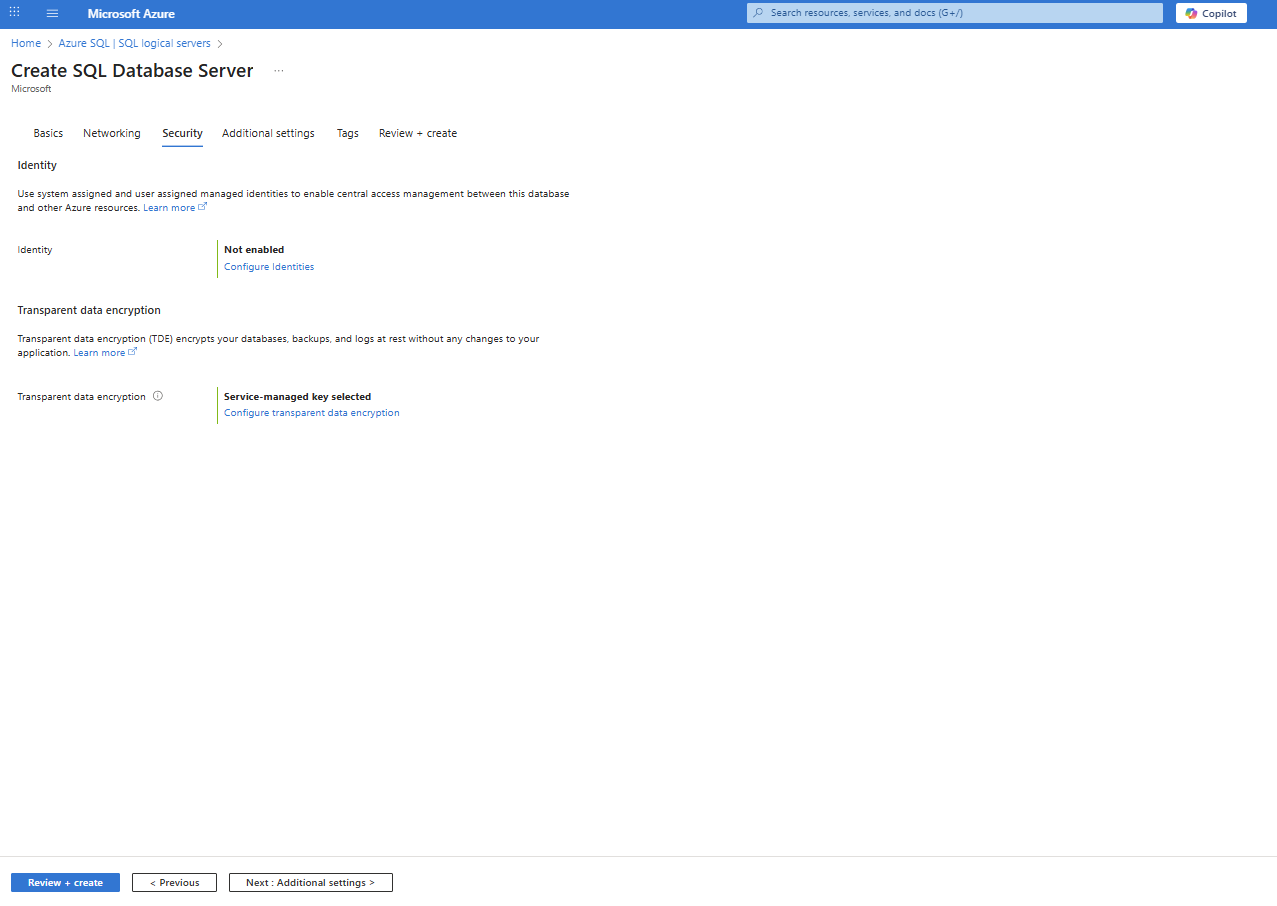Click the info icon beside Transparent data encryption

pyautogui.click(x=158, y=396)
